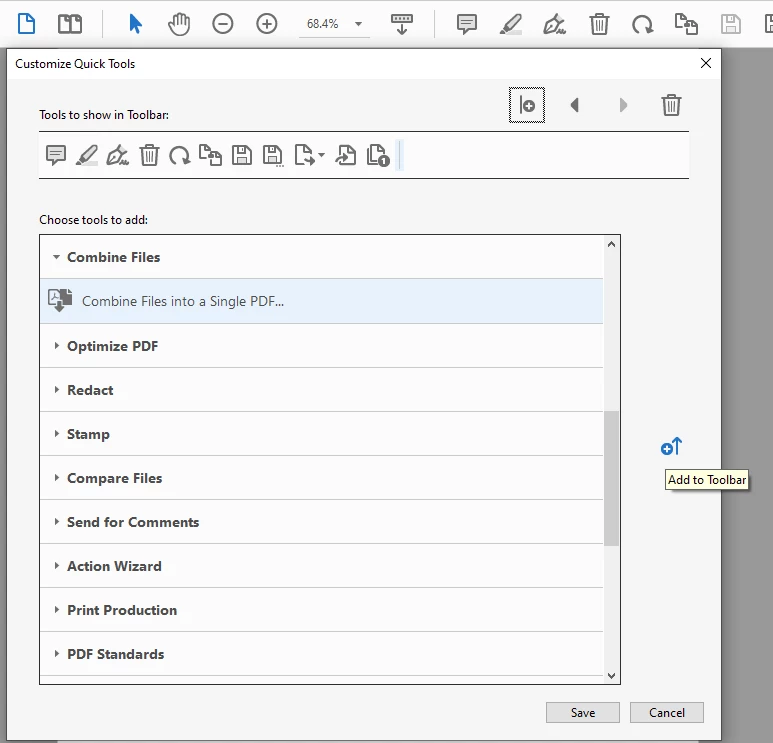The height and width of the screenshot is (743, 773).
Task: Select fountain pen icon in Tools to show row
Action: click(x=117, y=155)
